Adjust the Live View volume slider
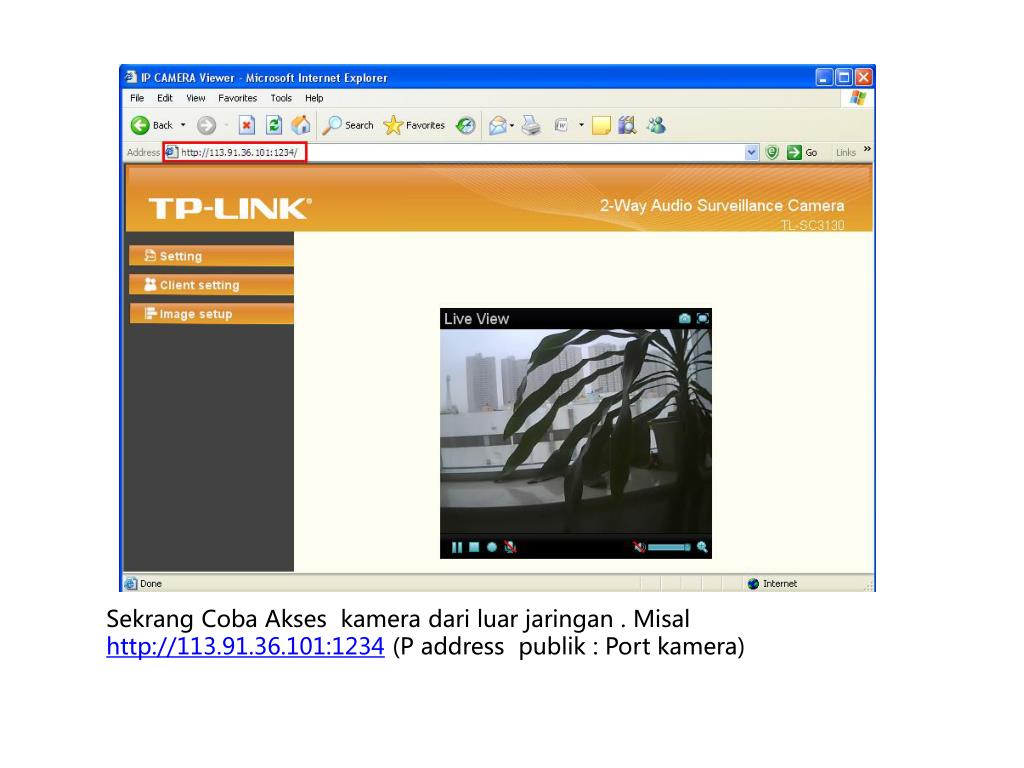Image resolution: width=1024 pixels, height=768 pixels. click(x=669, y=547)
